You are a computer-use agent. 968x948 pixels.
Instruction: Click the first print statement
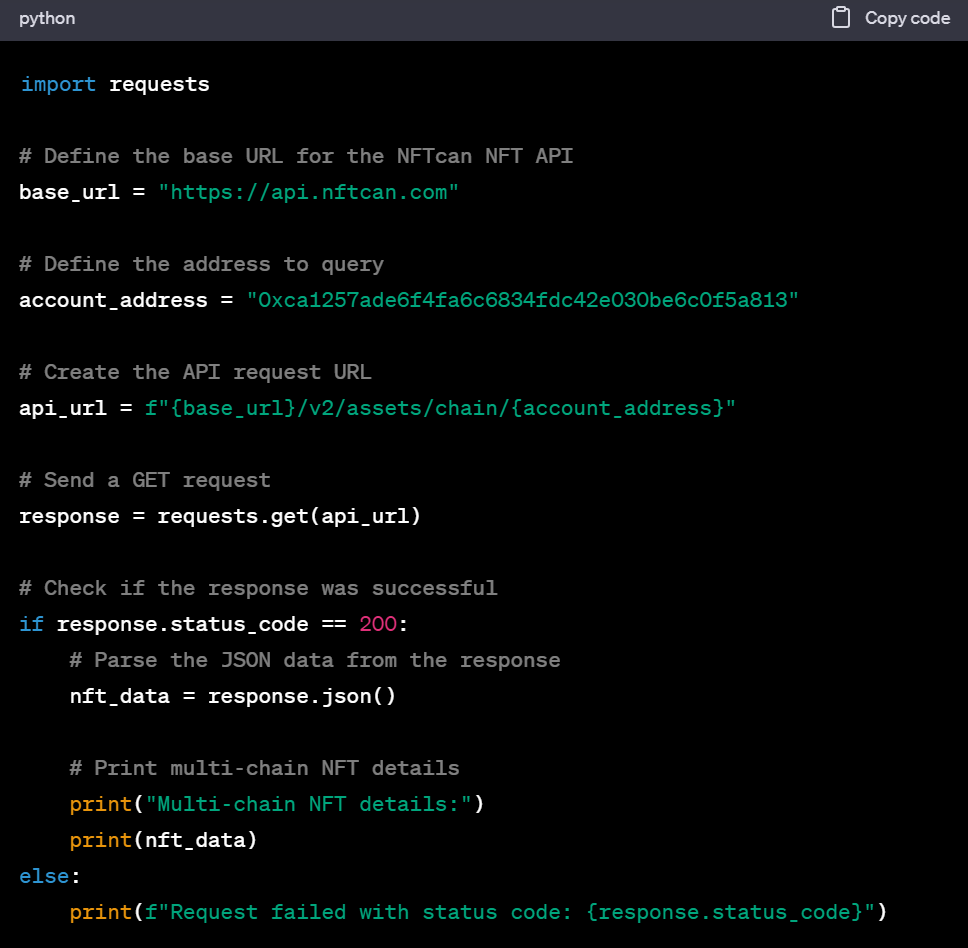(276, 804)
